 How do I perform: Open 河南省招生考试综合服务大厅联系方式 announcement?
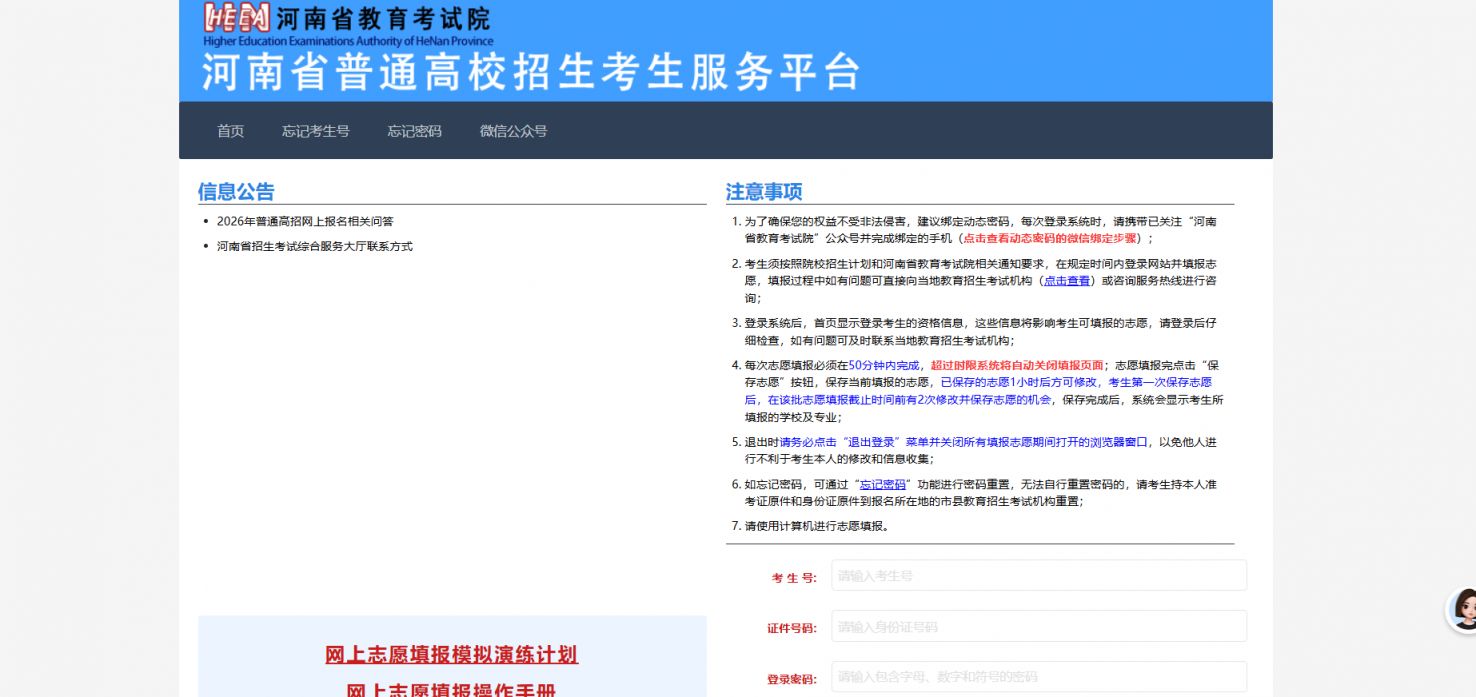point(315,246)
